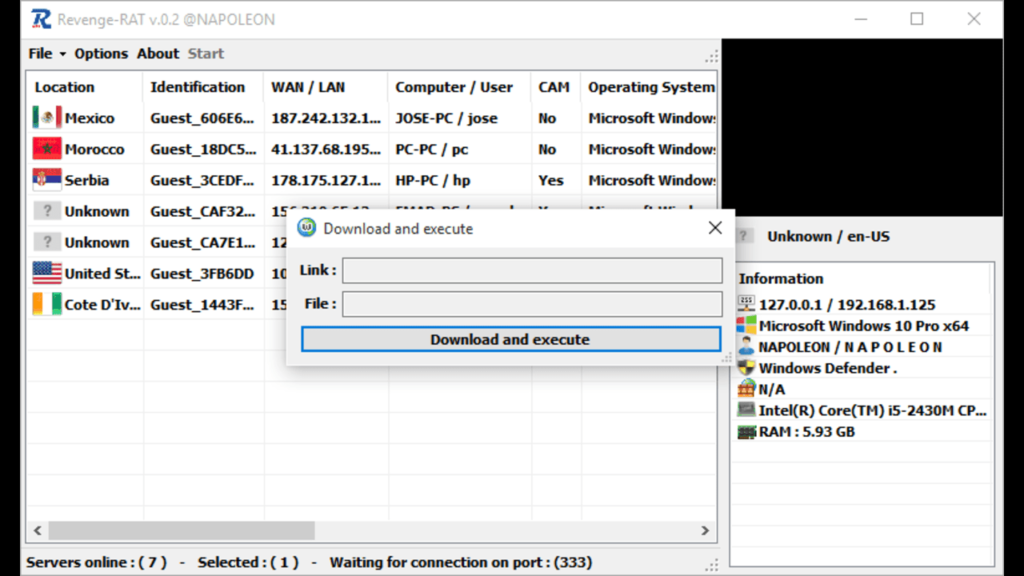Open the File menu
Screen dimensions: 1024x576
tap(40, 54)
